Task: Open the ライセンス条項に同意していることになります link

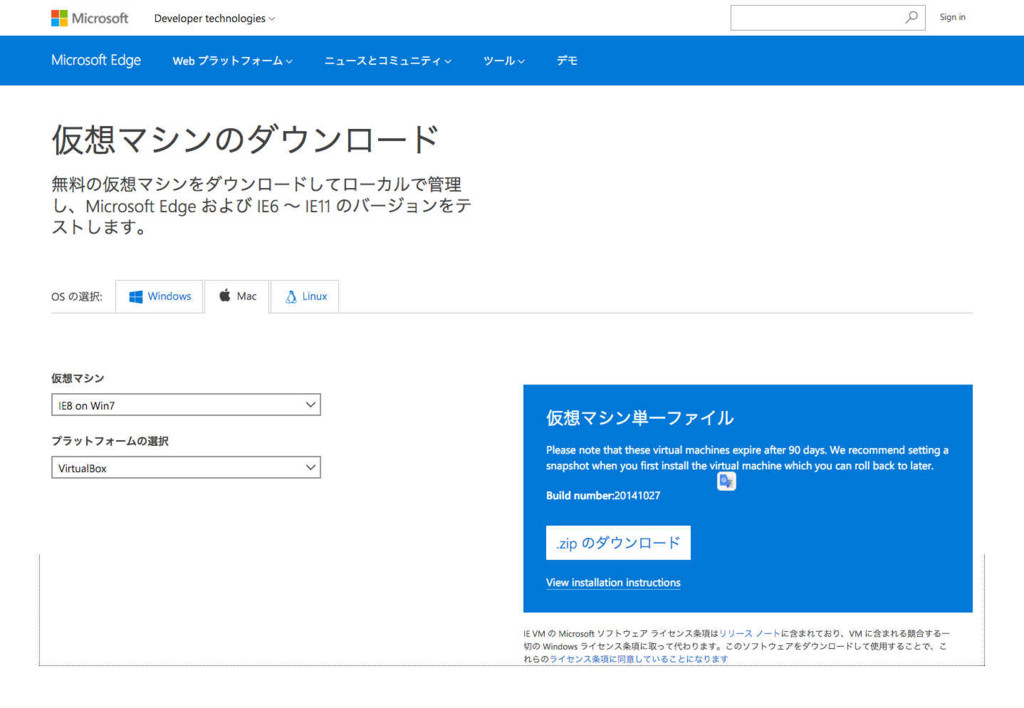Action: tap(639, 659)
